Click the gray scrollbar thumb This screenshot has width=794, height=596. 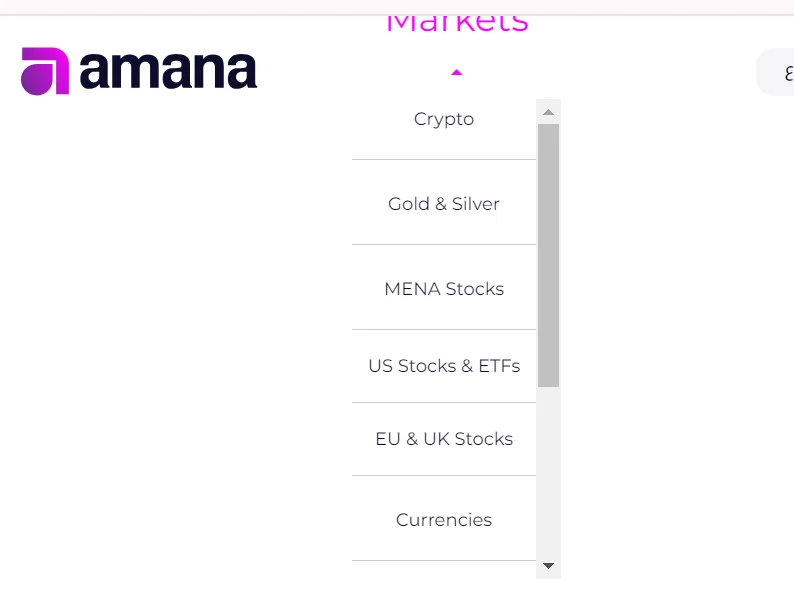pos(548,255)
